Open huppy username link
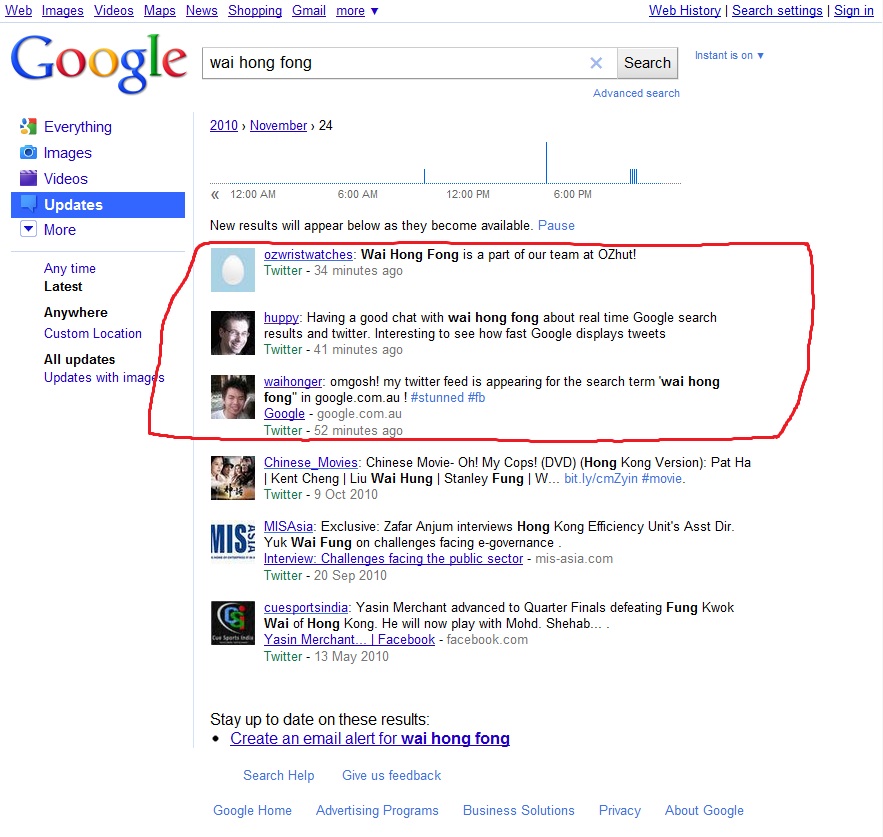Screen dimensions: 883x837 tap(281, 318)
